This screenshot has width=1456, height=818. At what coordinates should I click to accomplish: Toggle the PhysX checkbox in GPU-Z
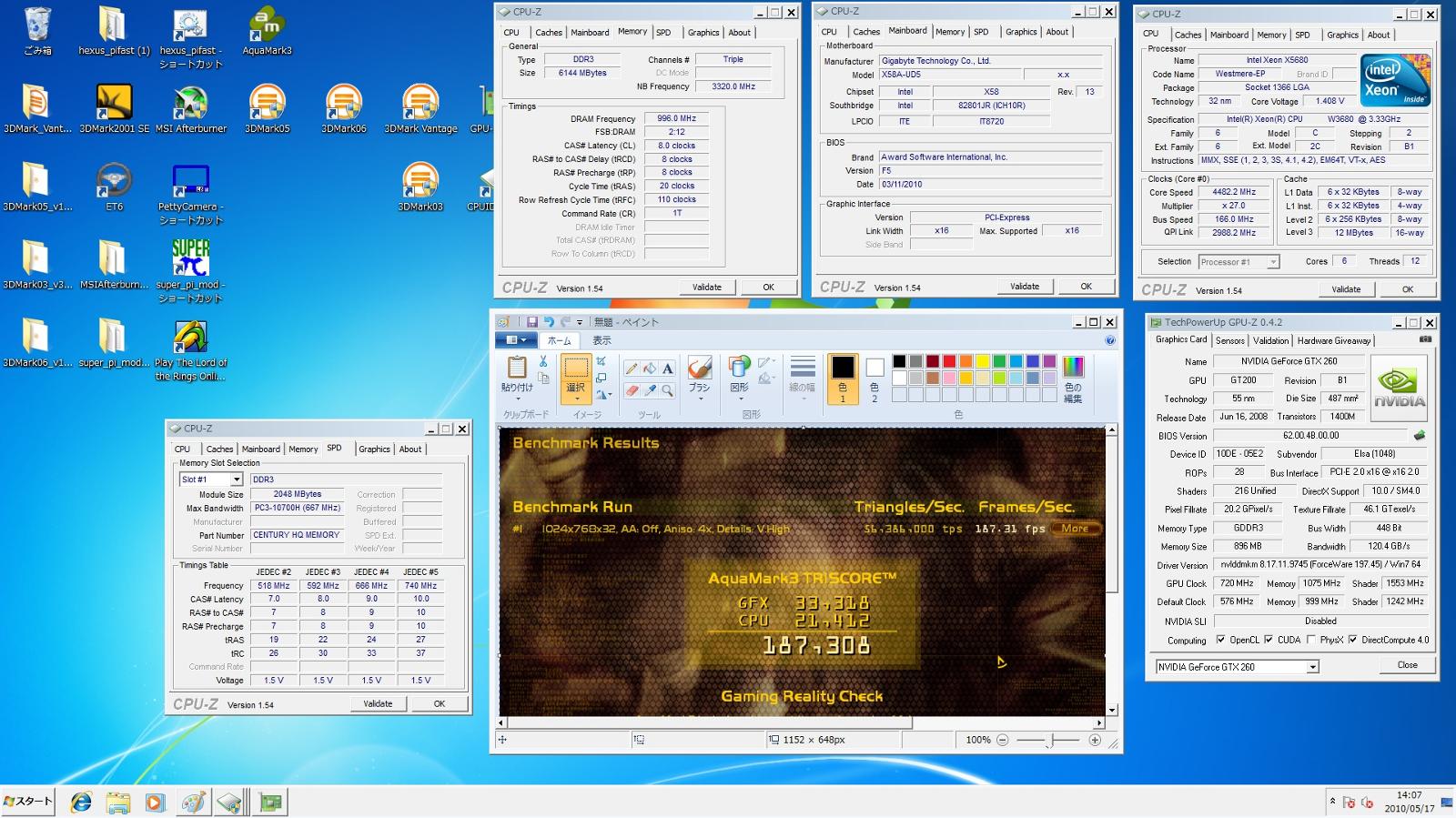[1310, 640]
